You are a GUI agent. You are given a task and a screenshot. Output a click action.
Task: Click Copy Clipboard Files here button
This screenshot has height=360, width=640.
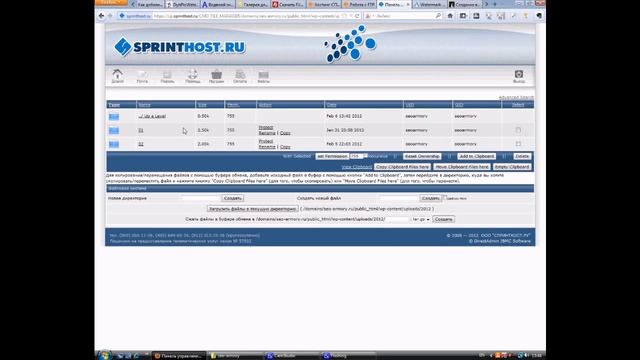(402, 167)
